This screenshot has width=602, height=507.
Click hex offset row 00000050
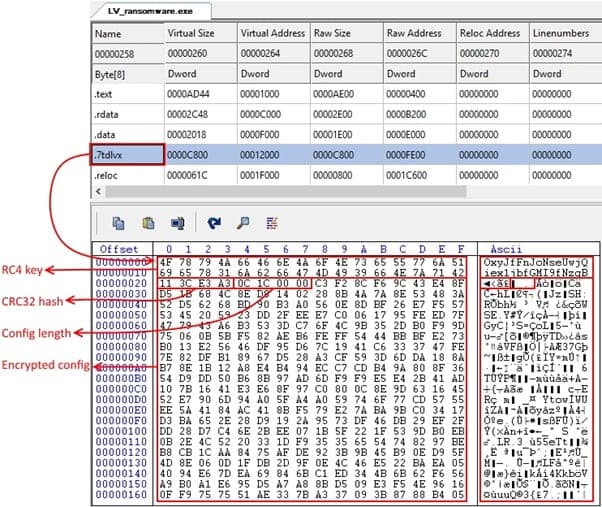(121, 315)
